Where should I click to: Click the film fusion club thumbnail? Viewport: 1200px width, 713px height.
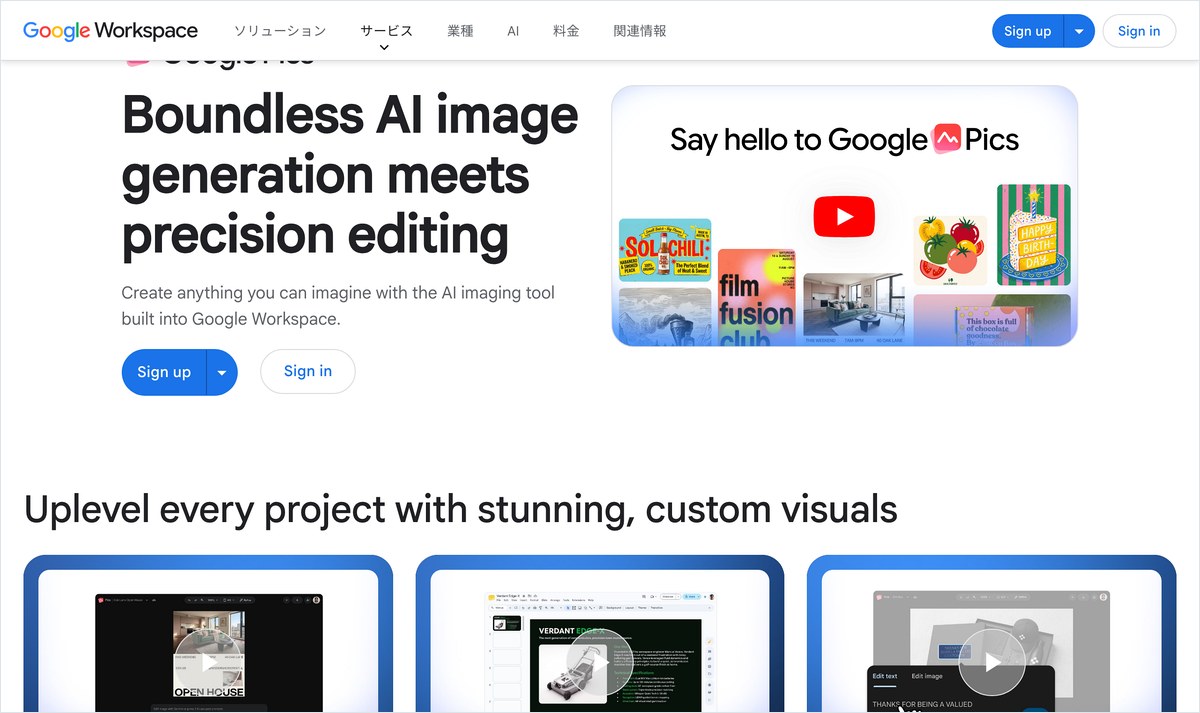coord(757,298)
